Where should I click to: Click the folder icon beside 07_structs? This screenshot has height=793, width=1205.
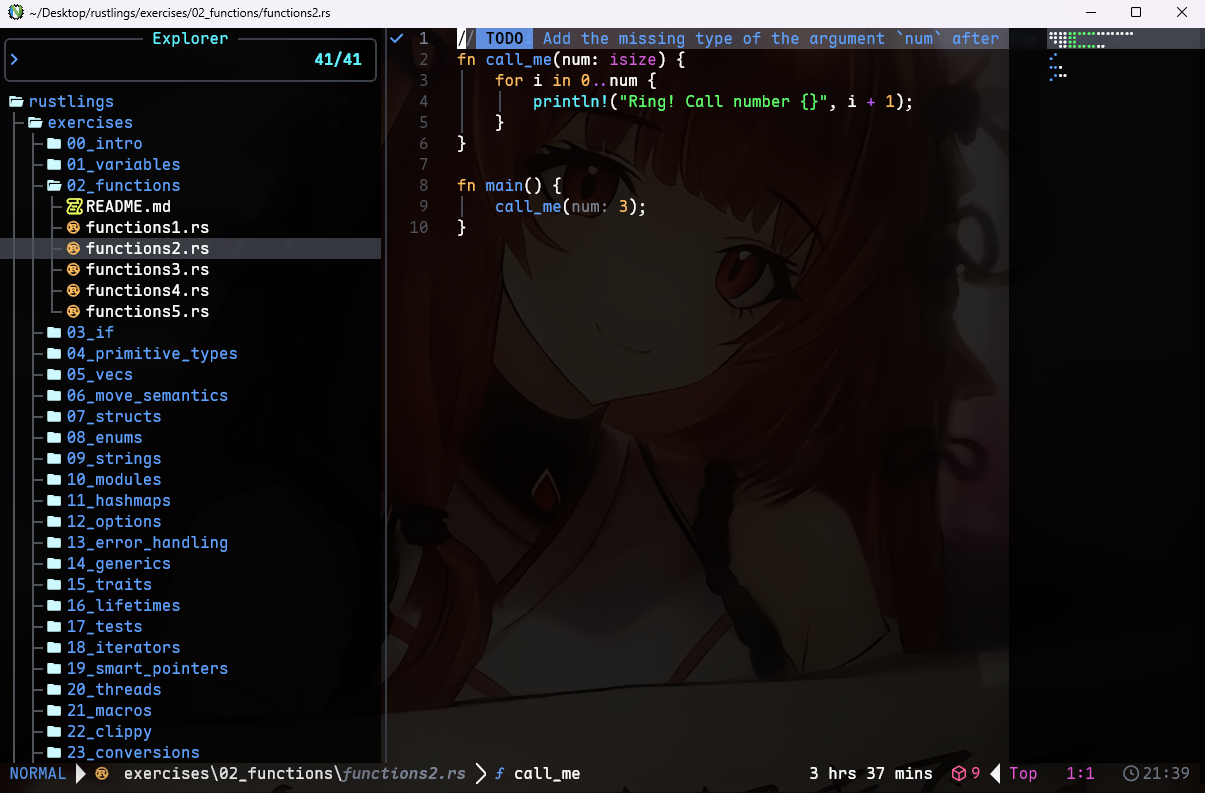[54, 417]
